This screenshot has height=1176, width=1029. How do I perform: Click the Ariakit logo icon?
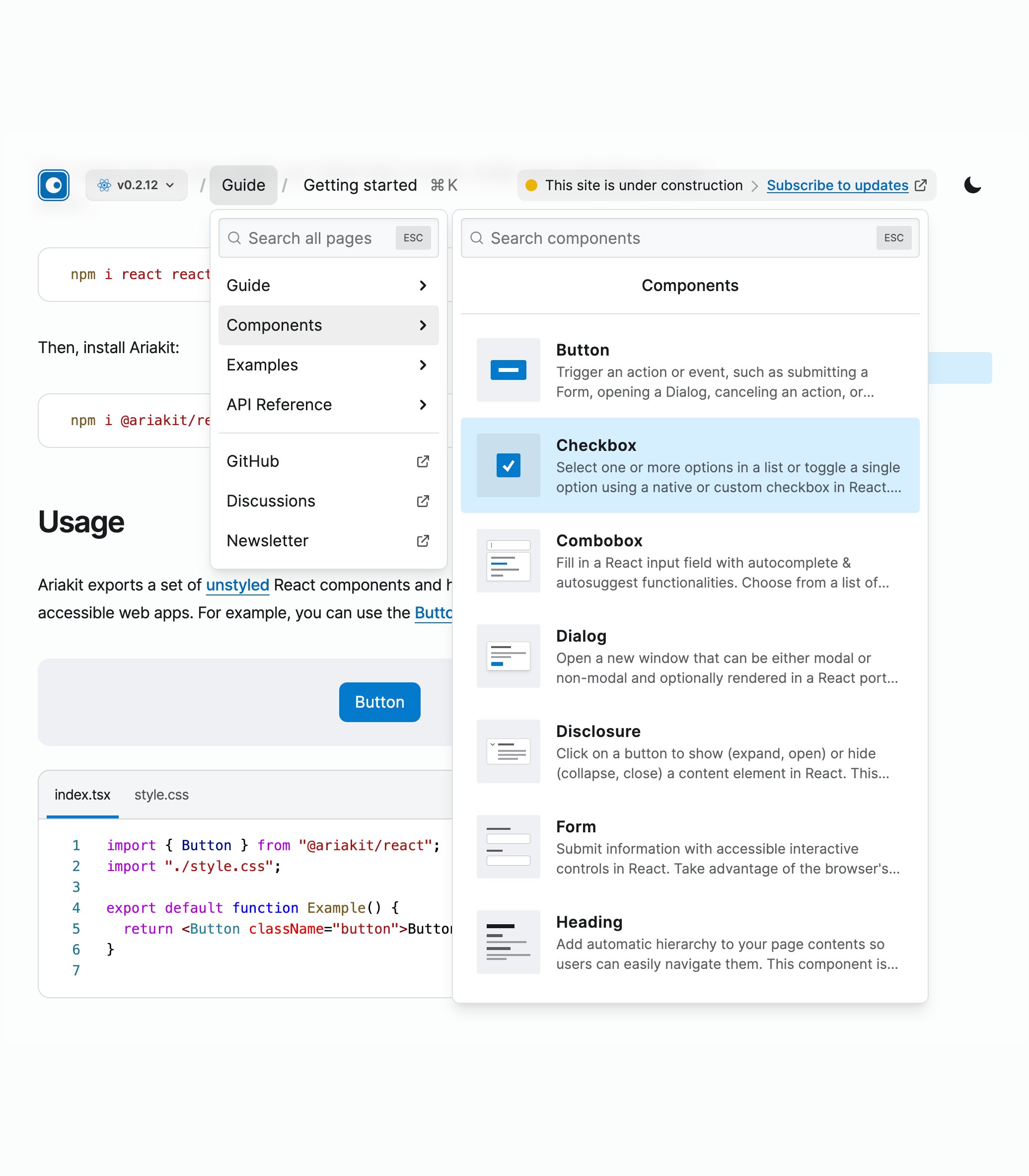coord(54,185)
